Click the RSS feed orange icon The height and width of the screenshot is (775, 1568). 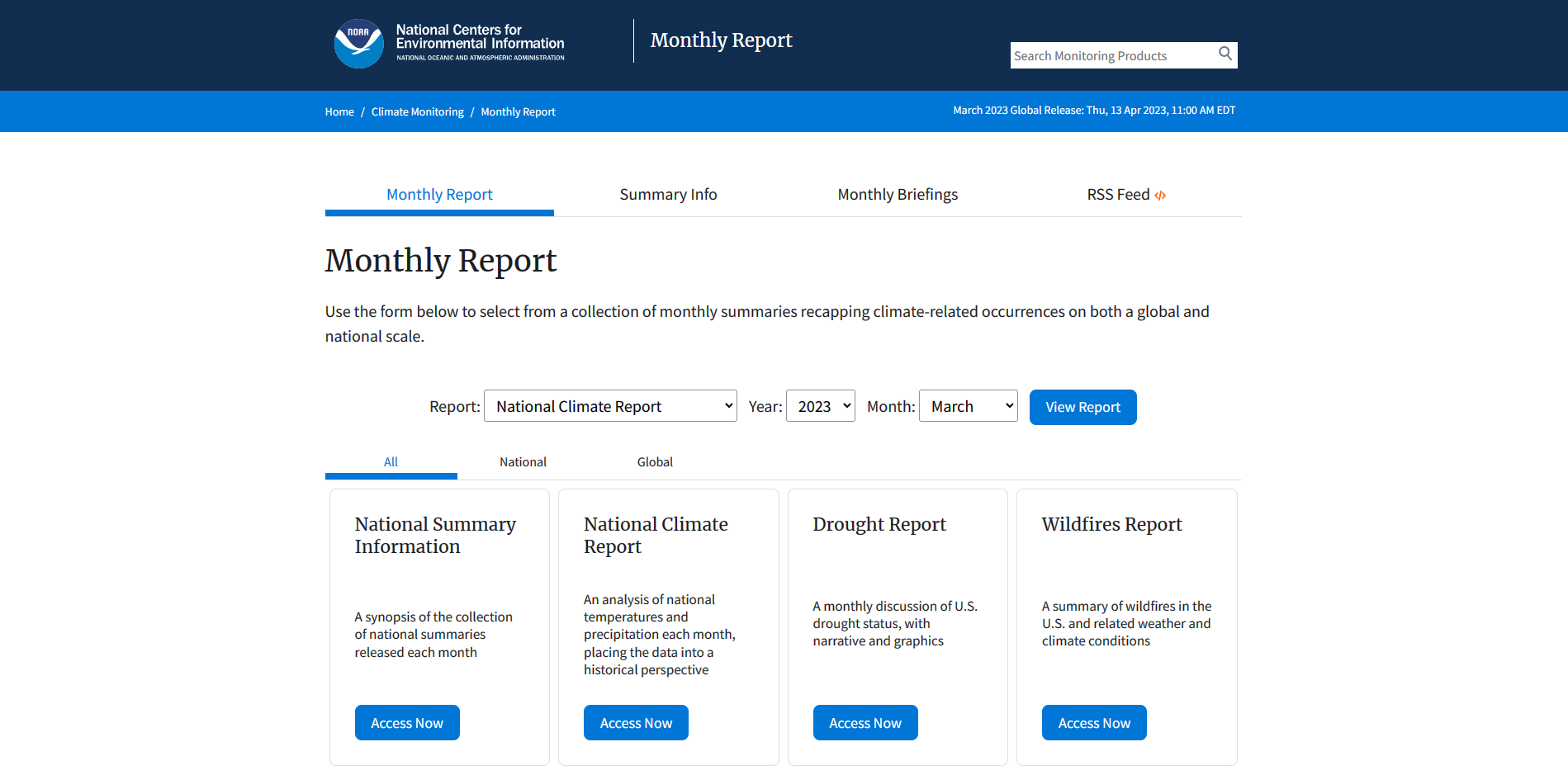click(1160, 196)
